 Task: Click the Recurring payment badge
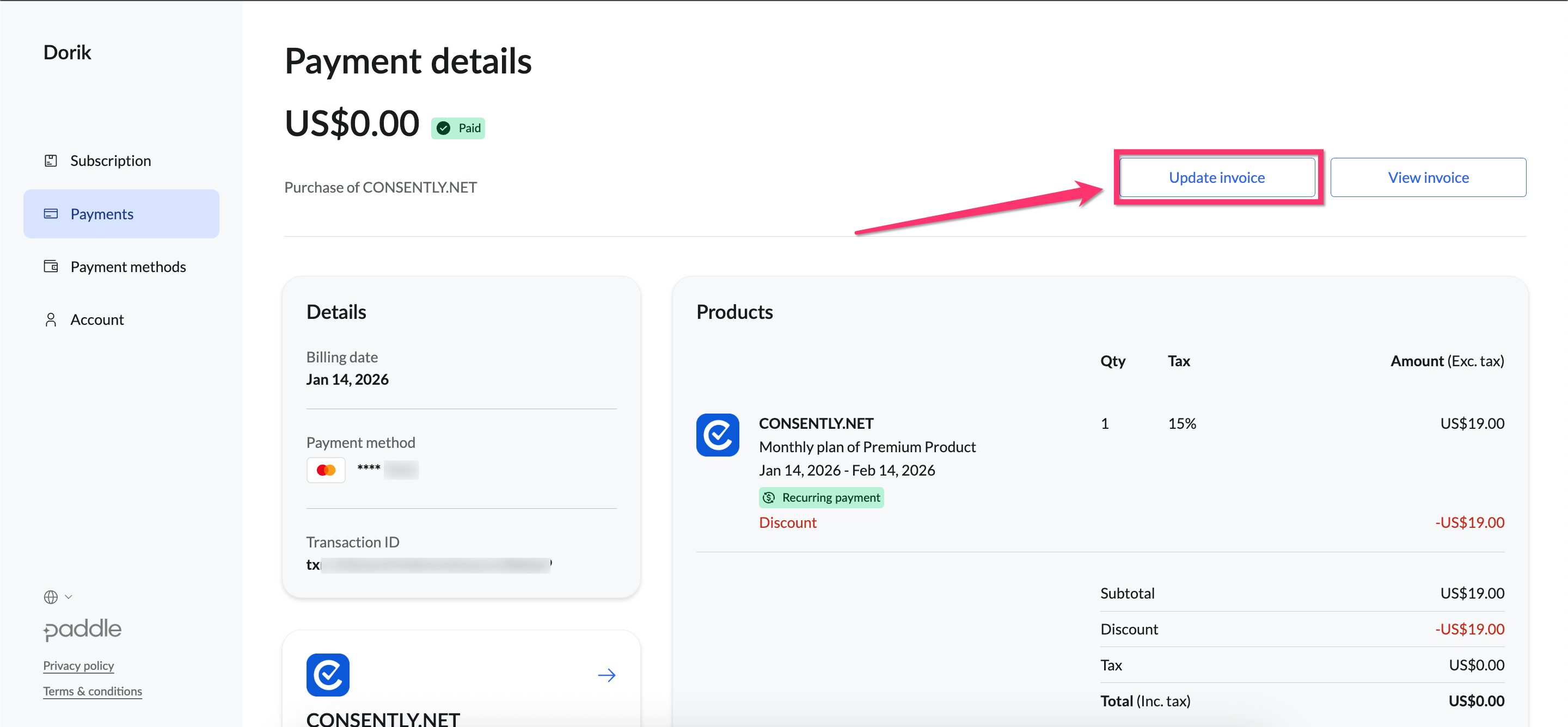coord(820,497)
